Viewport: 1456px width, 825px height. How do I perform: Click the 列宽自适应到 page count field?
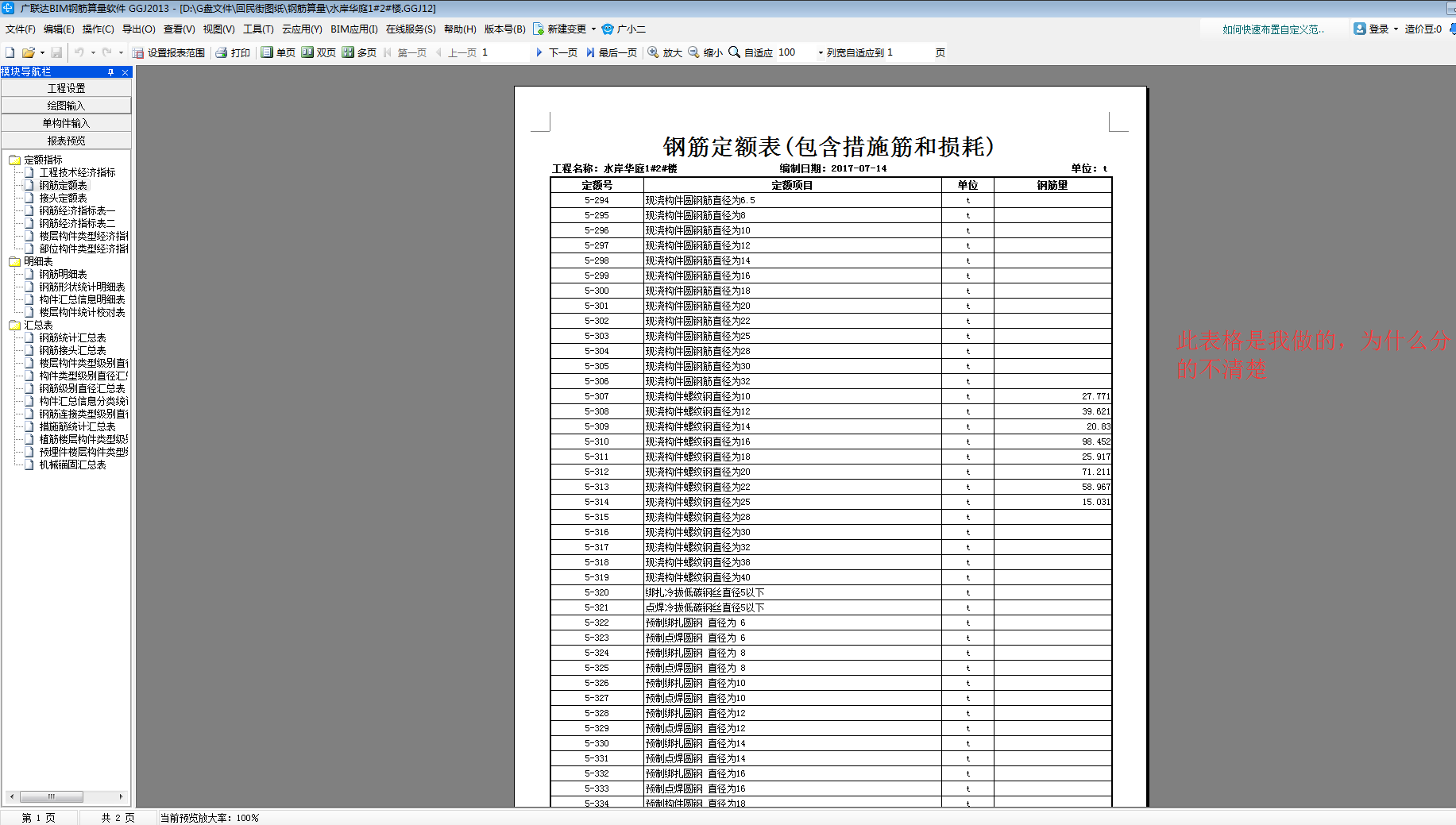coord(910,52)
